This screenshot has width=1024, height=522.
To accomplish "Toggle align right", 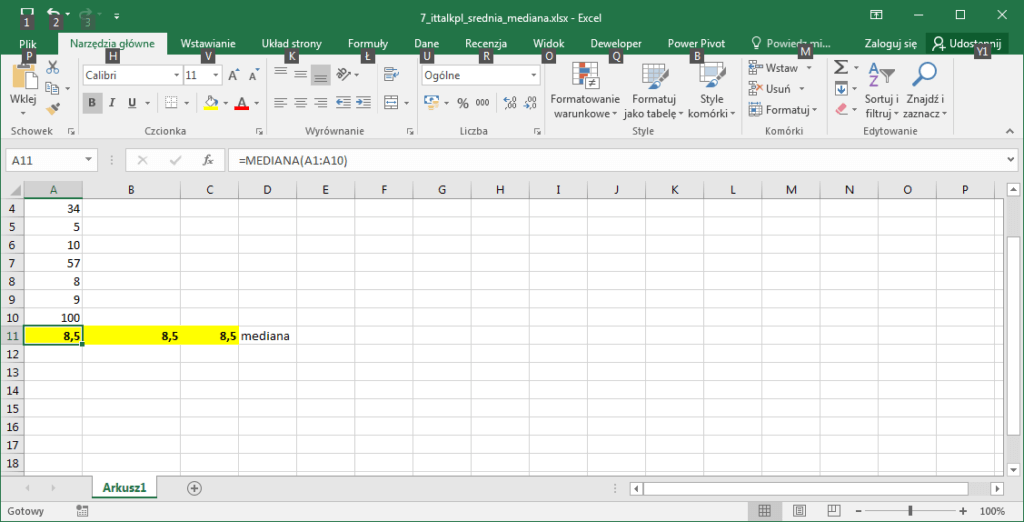I will (320, 103).
